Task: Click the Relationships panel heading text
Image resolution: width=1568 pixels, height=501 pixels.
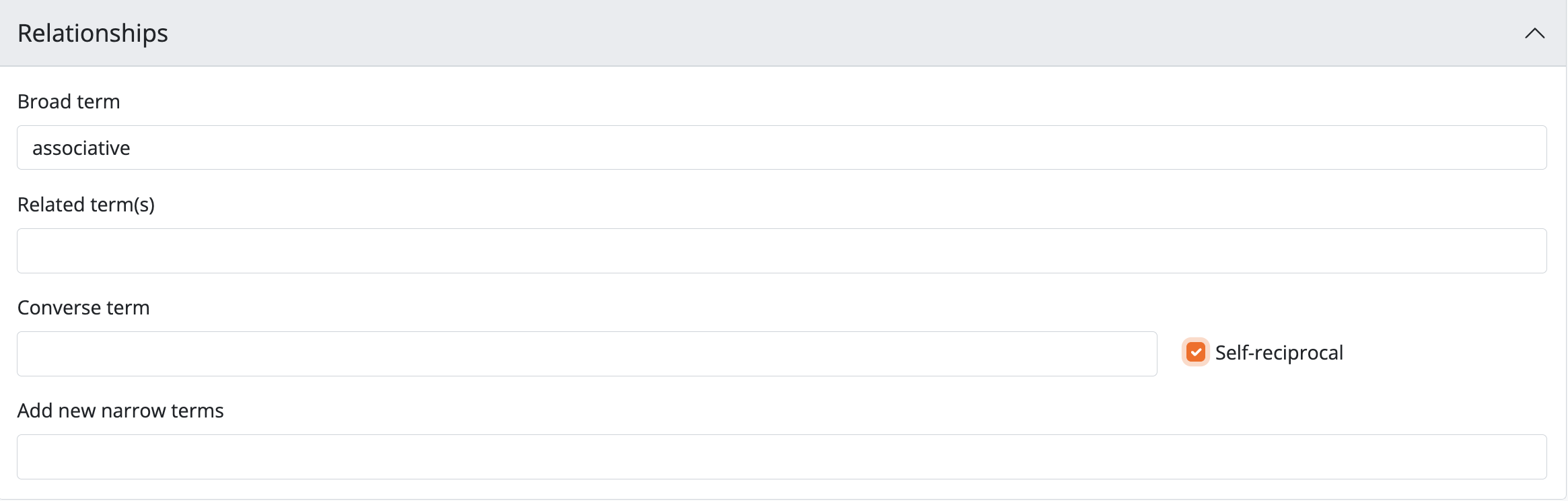Action: click(x=93, y=34)
